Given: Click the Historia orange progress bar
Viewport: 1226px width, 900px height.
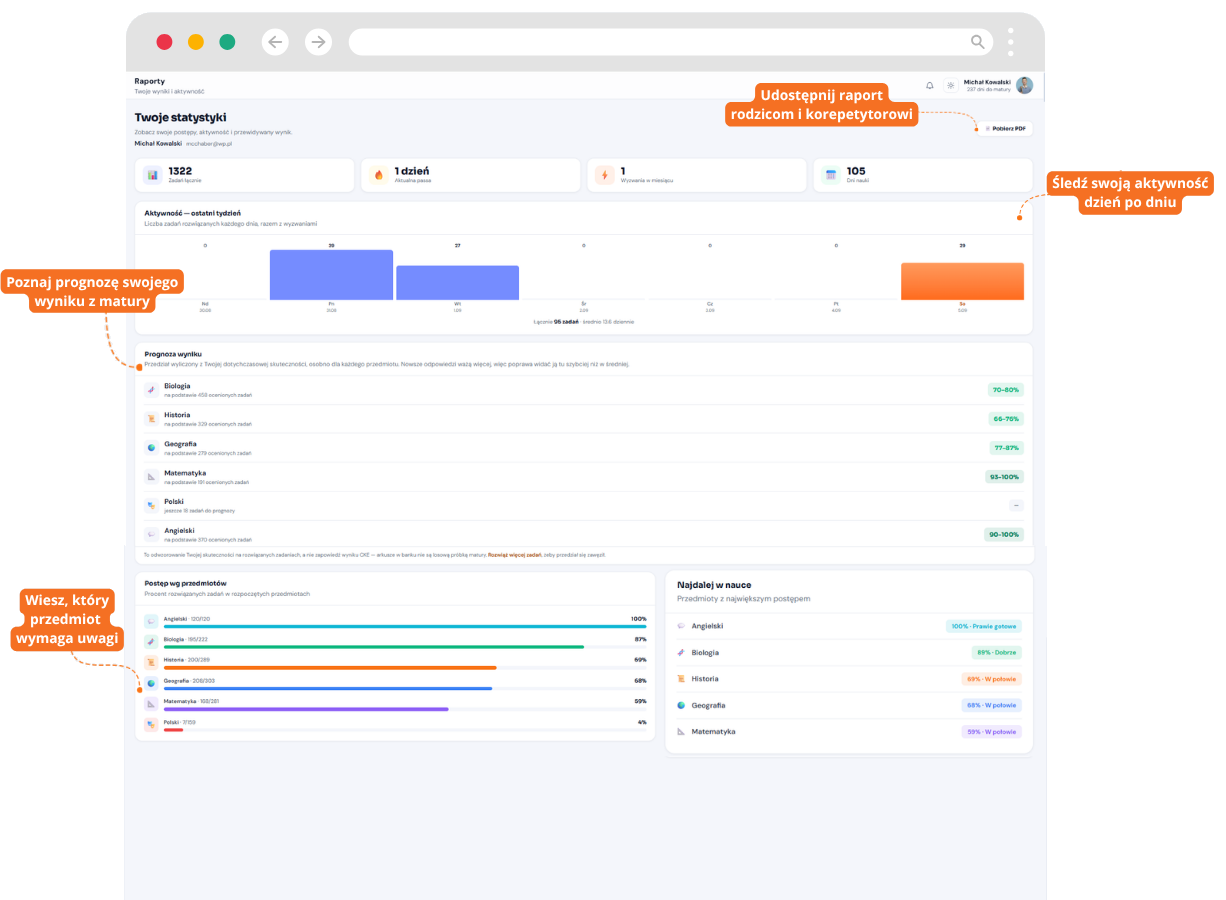Looking at the screenshot, I should coord(330,668).
